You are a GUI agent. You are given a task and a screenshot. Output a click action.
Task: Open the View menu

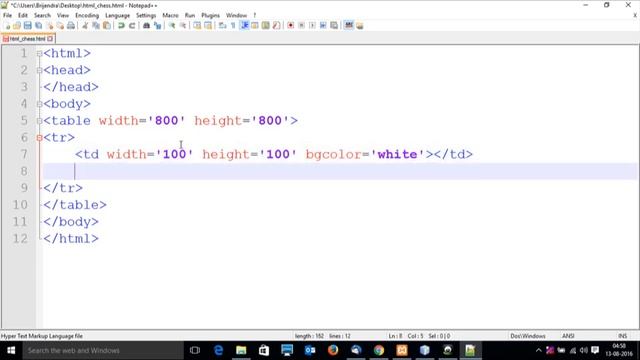pyautogui.click(x=63, y=15)
